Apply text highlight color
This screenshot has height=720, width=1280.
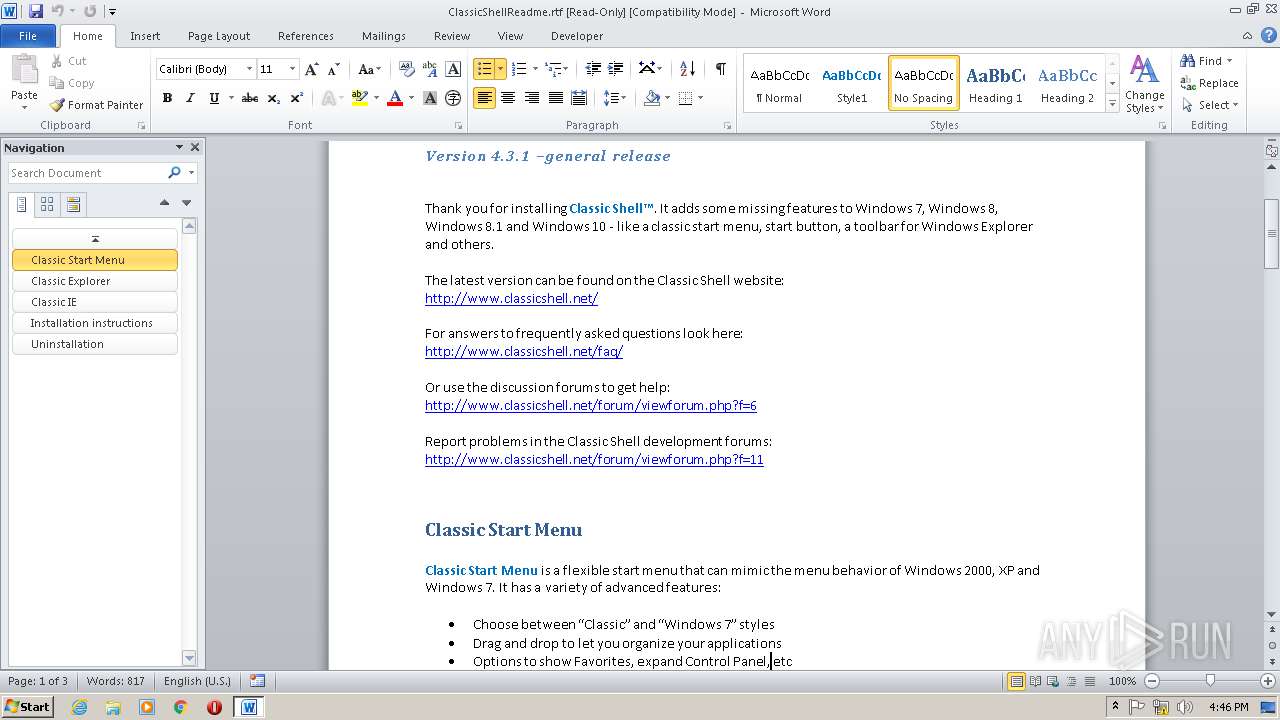(x=360, y=98)
